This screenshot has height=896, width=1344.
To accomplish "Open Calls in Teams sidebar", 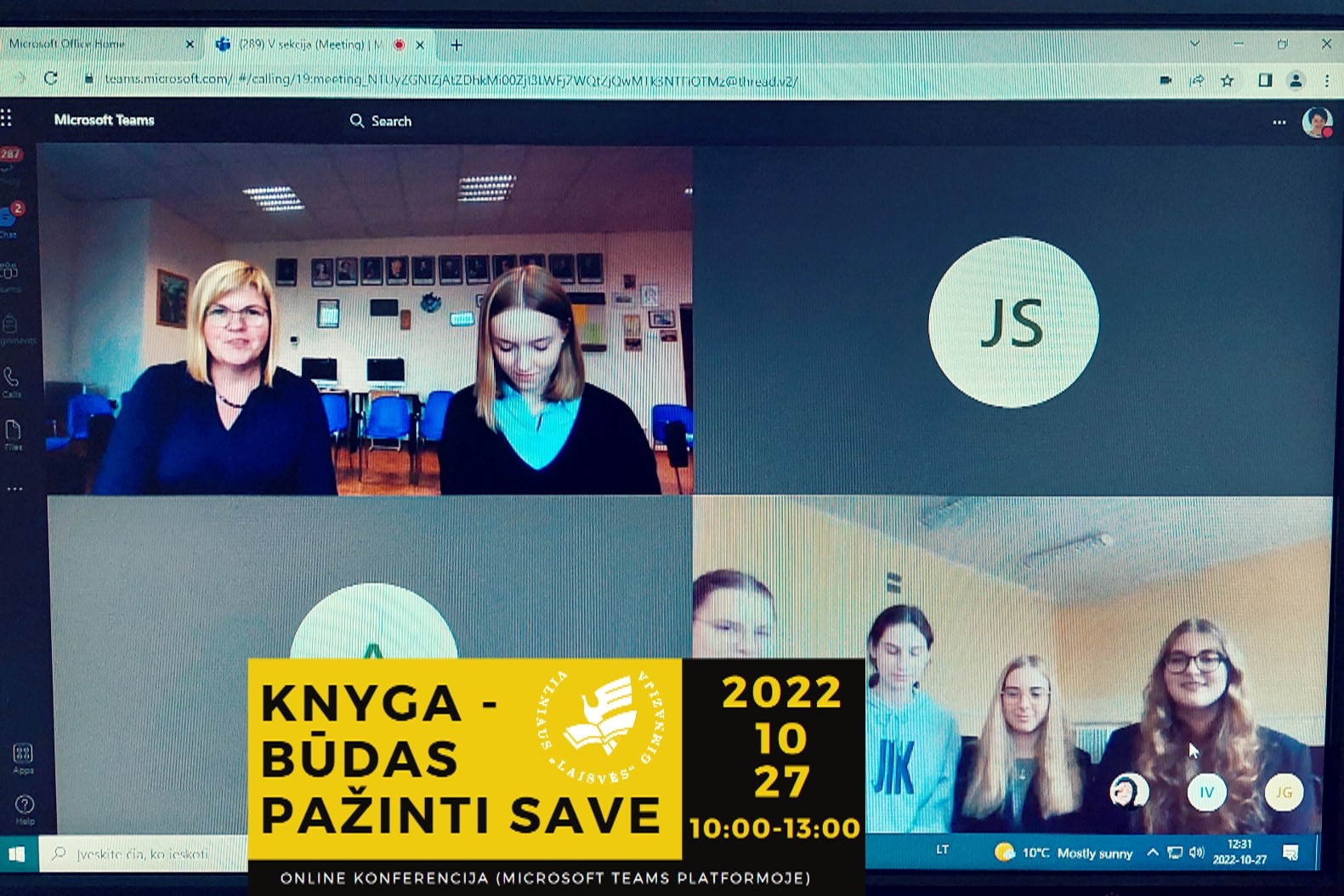I will pyautogui.click(x=11, y=382).
